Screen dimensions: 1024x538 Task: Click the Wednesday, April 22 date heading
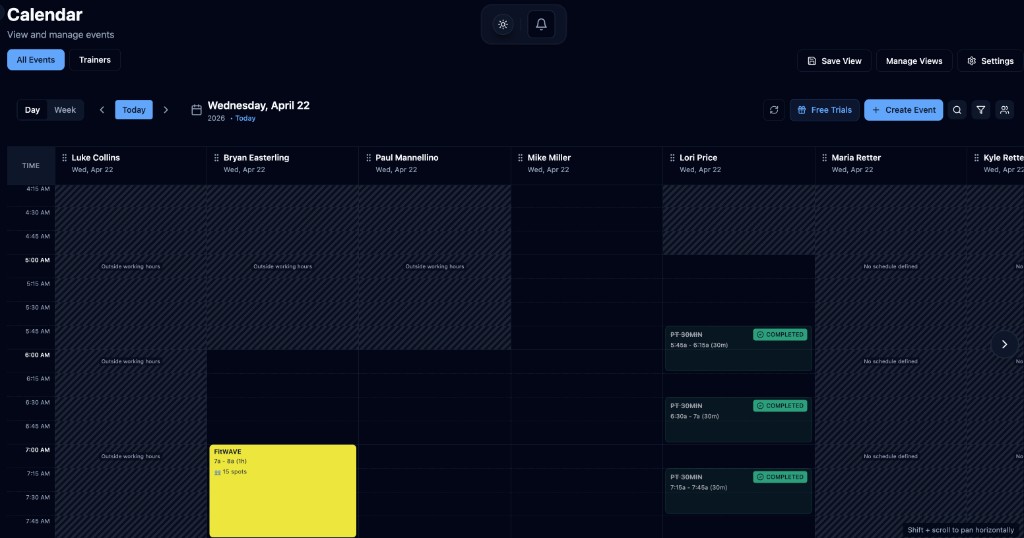[259, 105]
